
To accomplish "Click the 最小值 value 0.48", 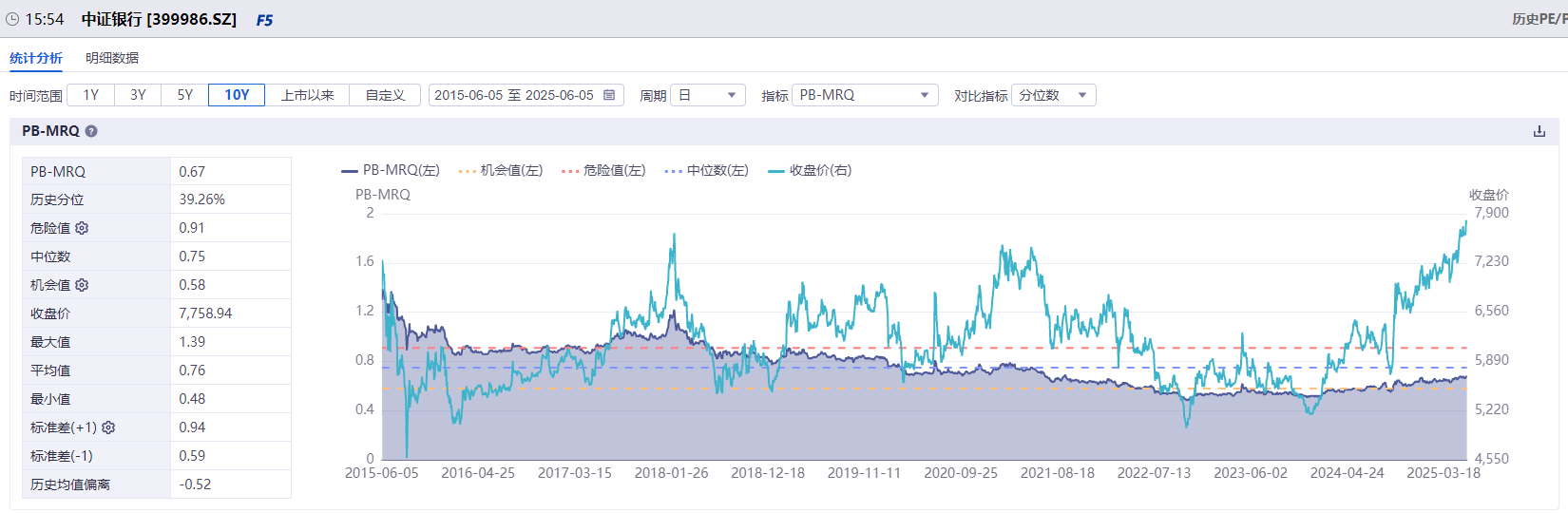I will pos(192,399).
